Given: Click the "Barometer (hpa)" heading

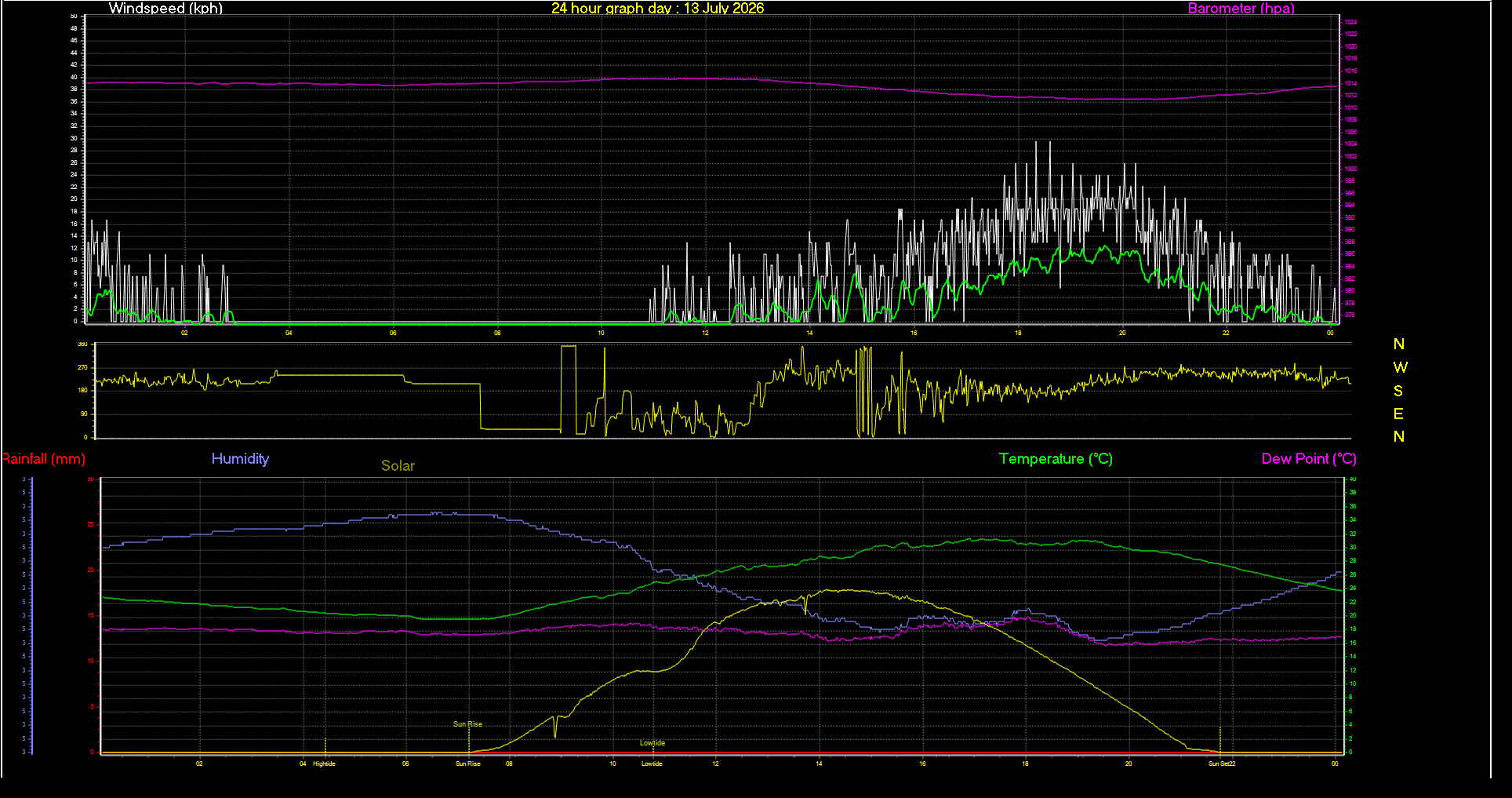Looking at the screenshot, I should 1241,8.
